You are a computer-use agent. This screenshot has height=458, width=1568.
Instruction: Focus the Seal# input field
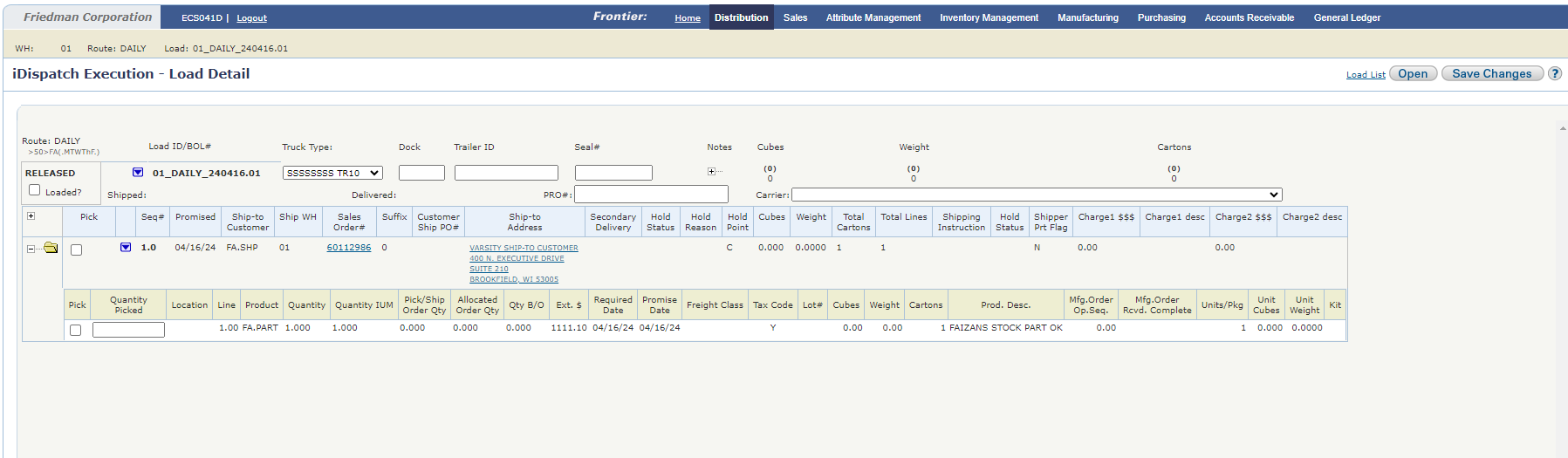(x=613, y=173)
